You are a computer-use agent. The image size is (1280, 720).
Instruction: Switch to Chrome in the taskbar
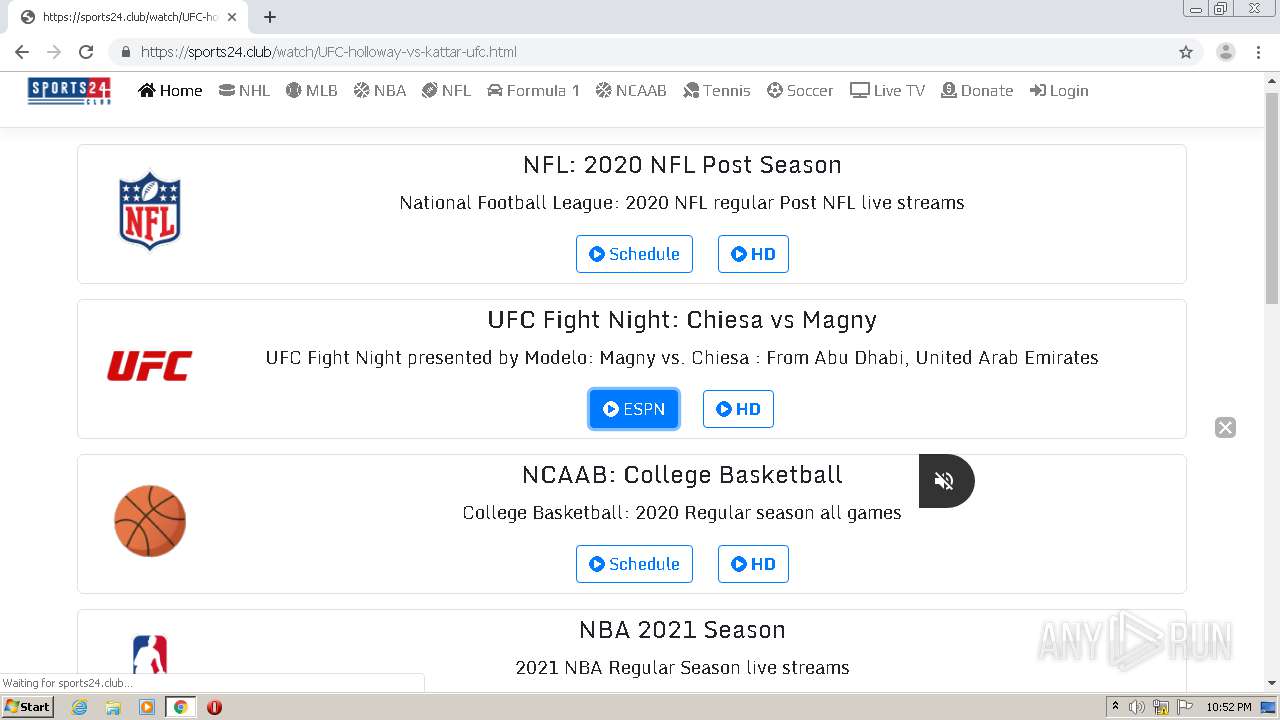[181, 707]
